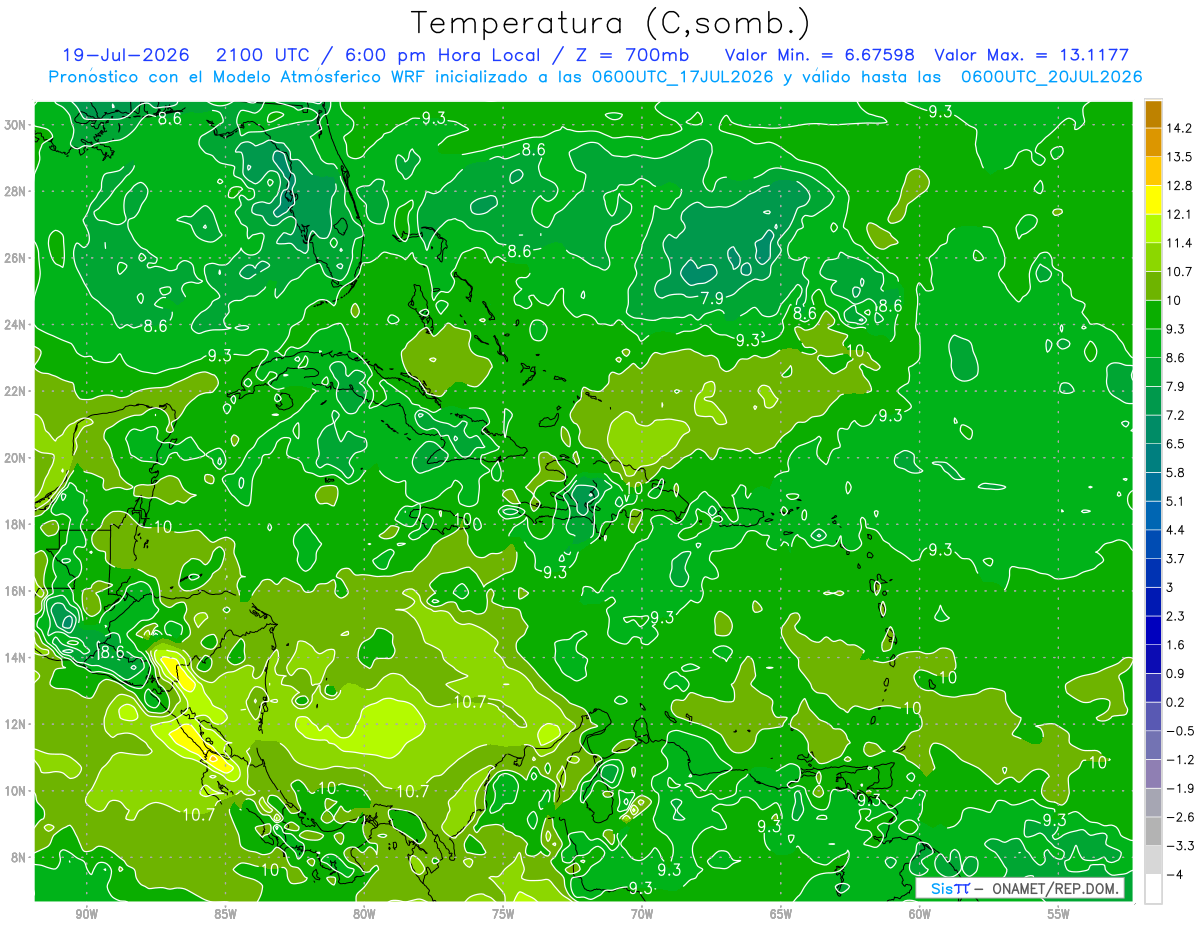Screen dimensions: 1200x927
Task: Click the "Valor Min. = 6.67598" value
Action: [821, 55]
